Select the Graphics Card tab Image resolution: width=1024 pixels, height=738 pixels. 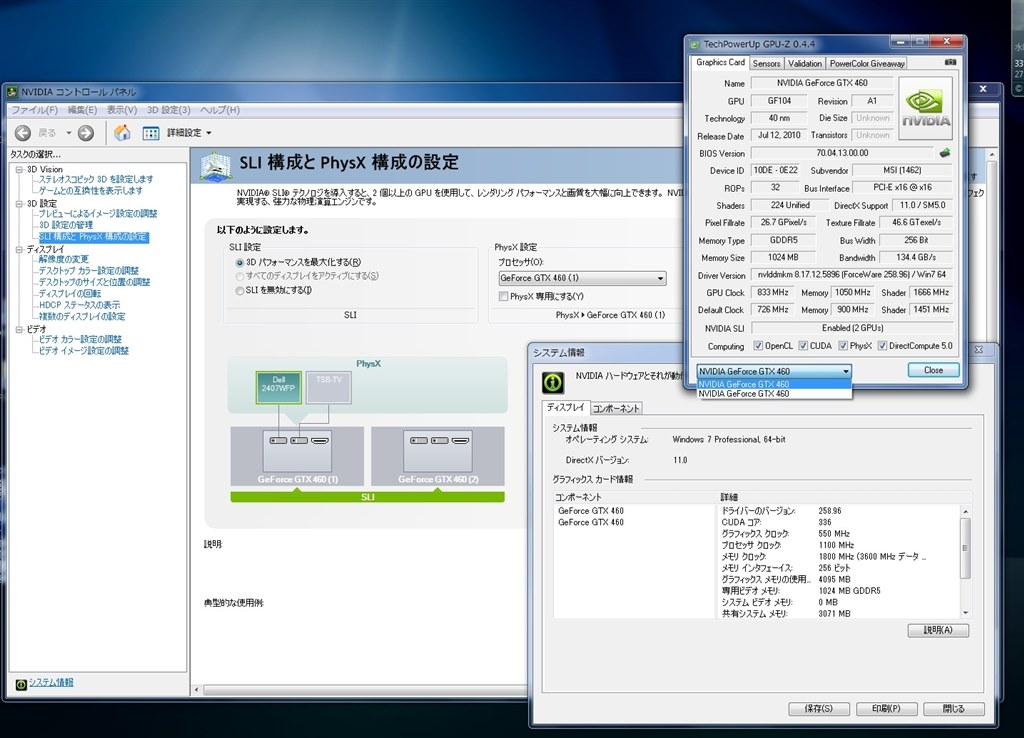click(720, 62)
